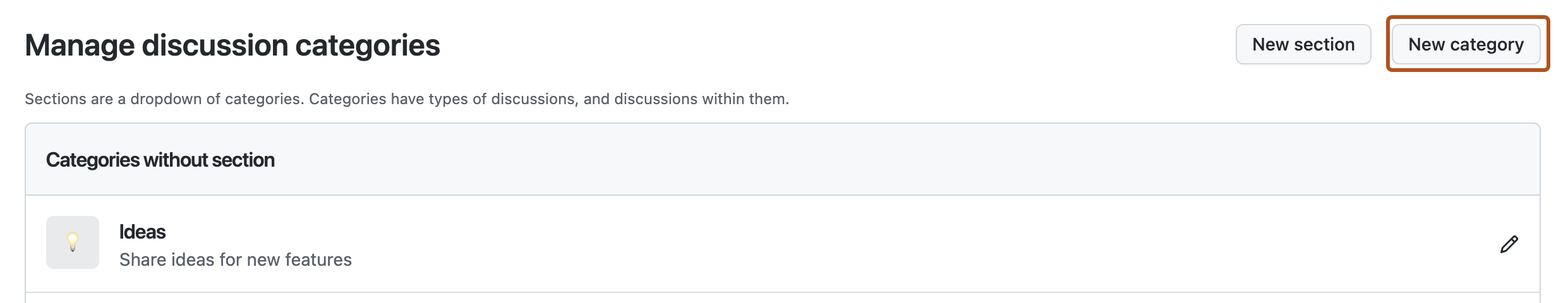
Task: Click the word "categories" in the page title
Action: (x=367, y=45)
